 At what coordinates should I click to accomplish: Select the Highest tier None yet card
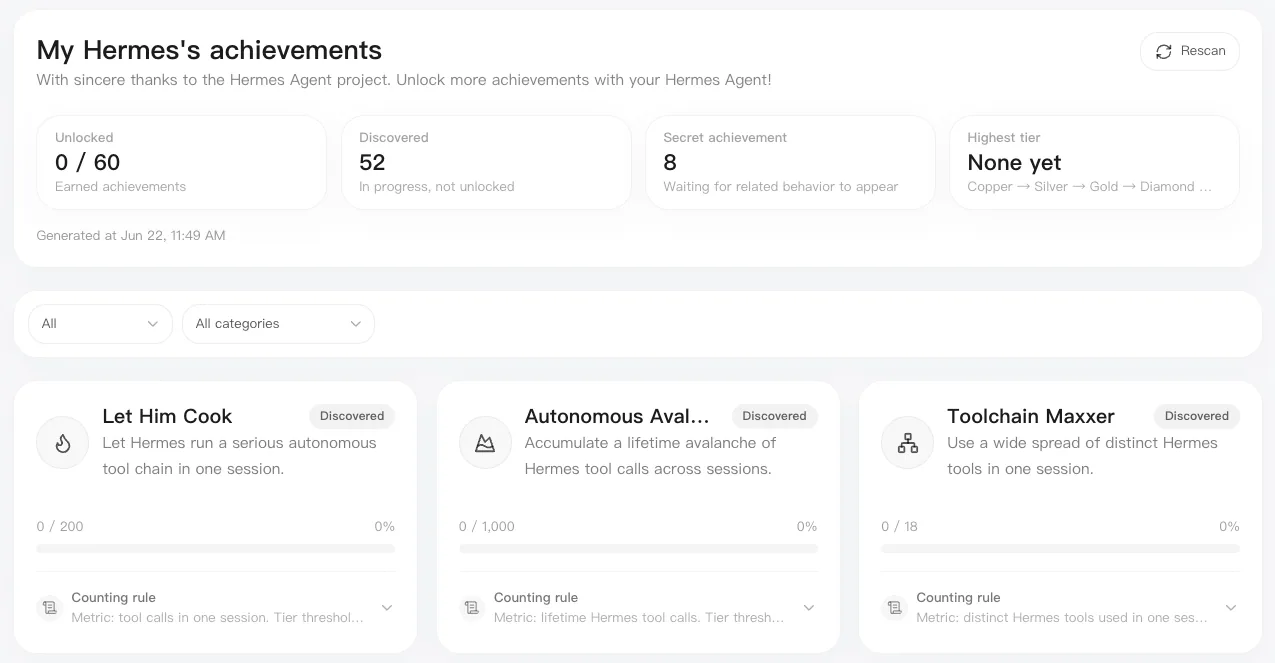[1094, 162]
